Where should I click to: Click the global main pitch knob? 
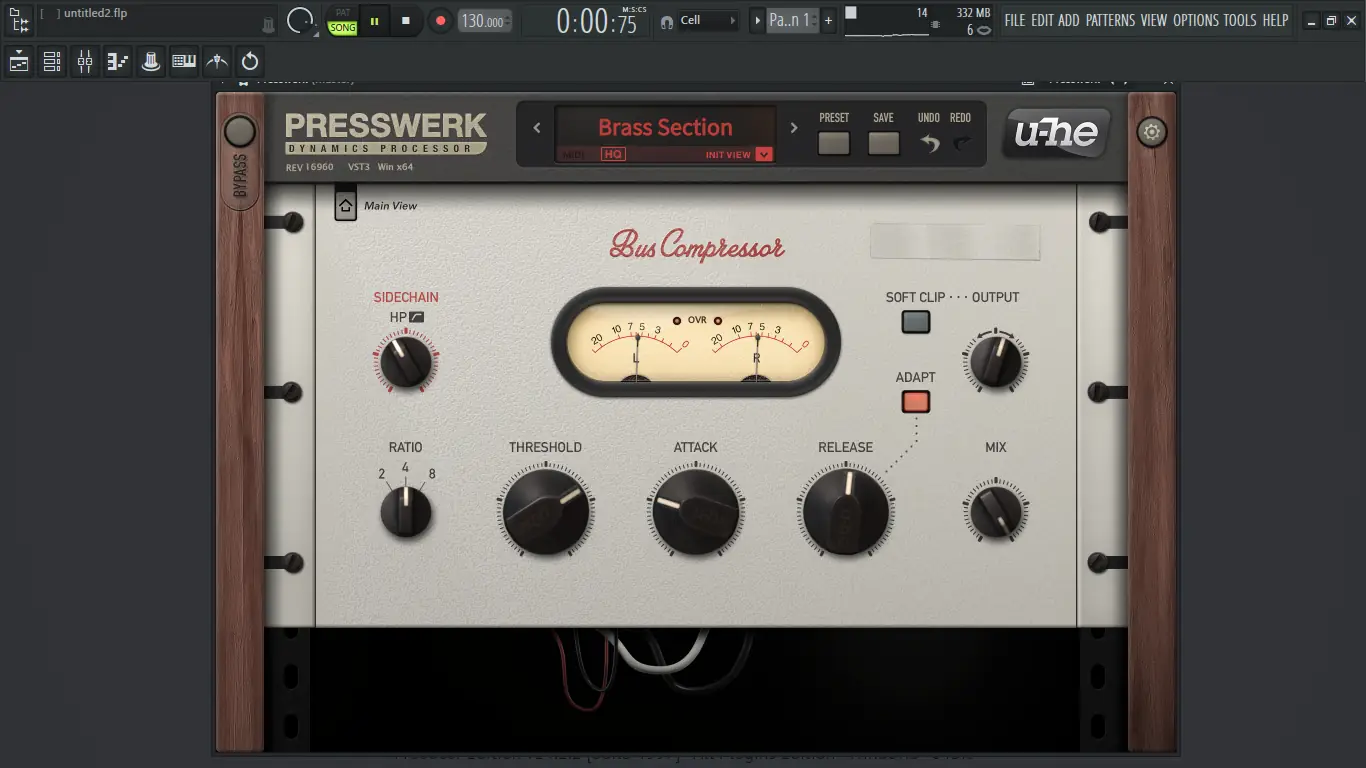pyautogui.click(x=300, y=20)
